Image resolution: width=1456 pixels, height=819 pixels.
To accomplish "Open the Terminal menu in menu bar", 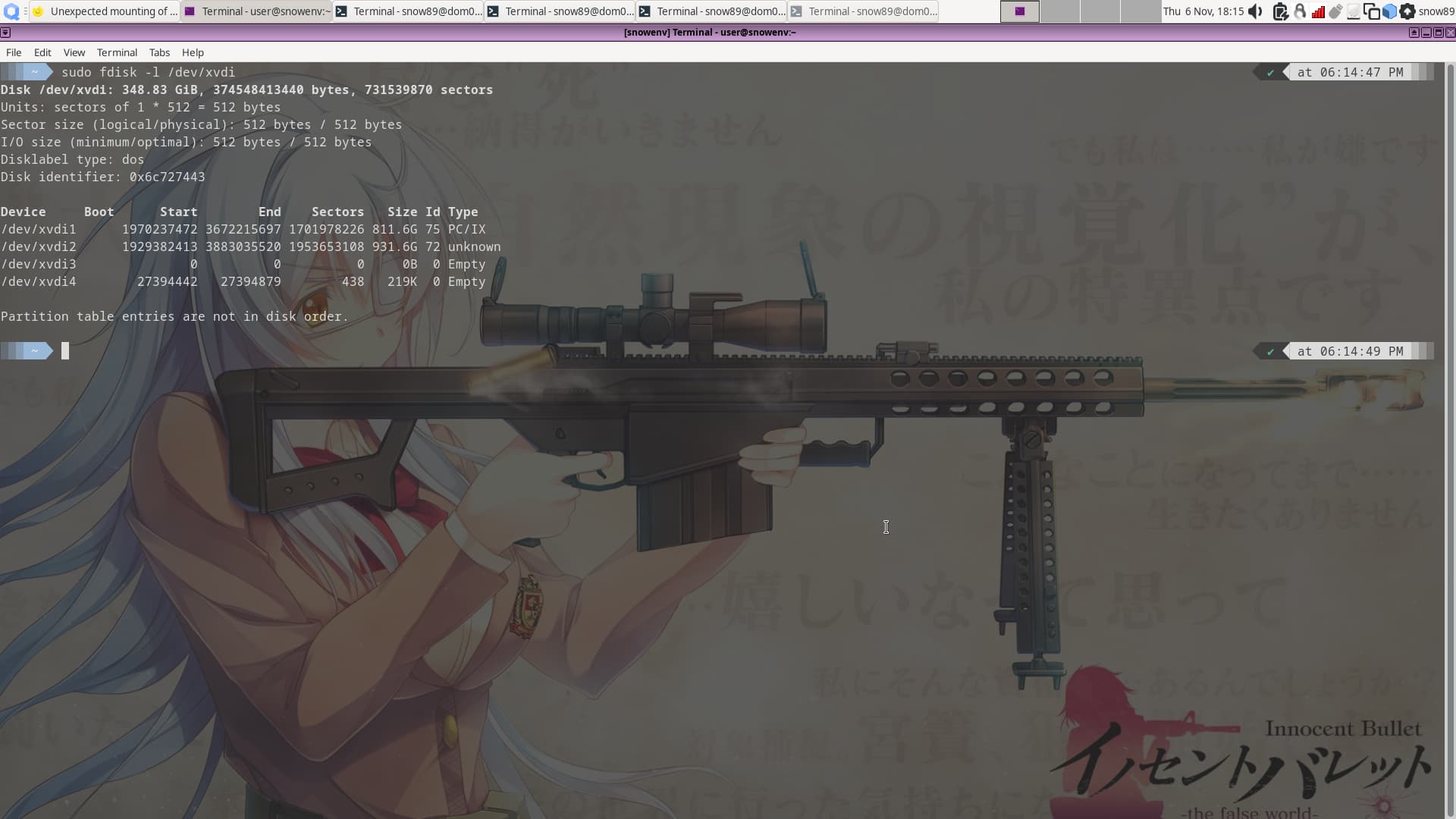I will [117, 52].
